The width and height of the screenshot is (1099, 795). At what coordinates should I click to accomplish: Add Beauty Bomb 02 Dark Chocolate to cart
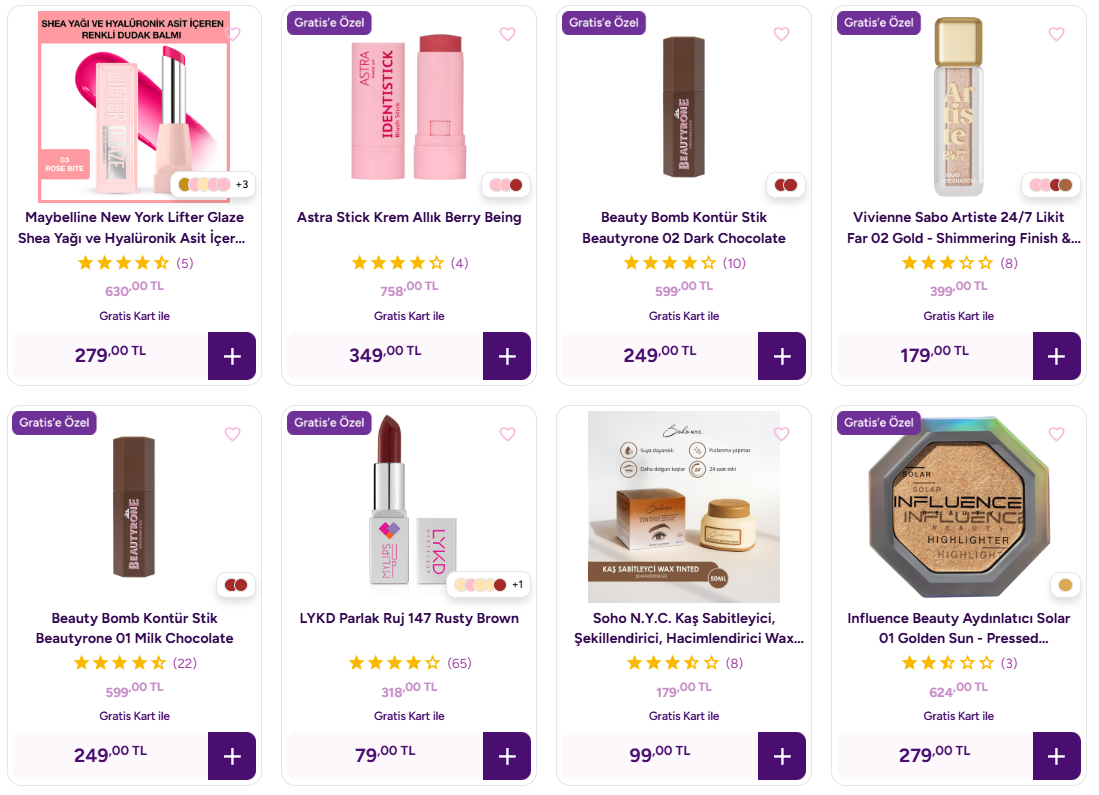point(781,356)
